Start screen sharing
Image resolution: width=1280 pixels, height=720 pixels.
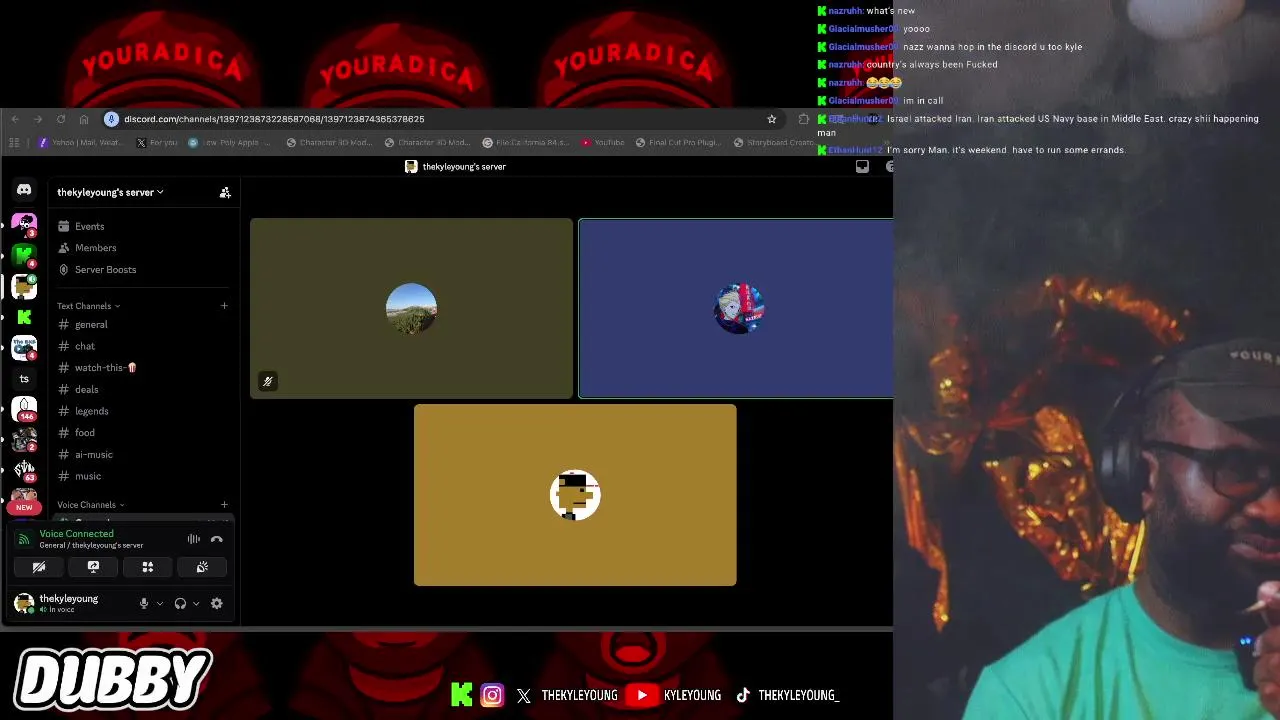coord(93,567)
